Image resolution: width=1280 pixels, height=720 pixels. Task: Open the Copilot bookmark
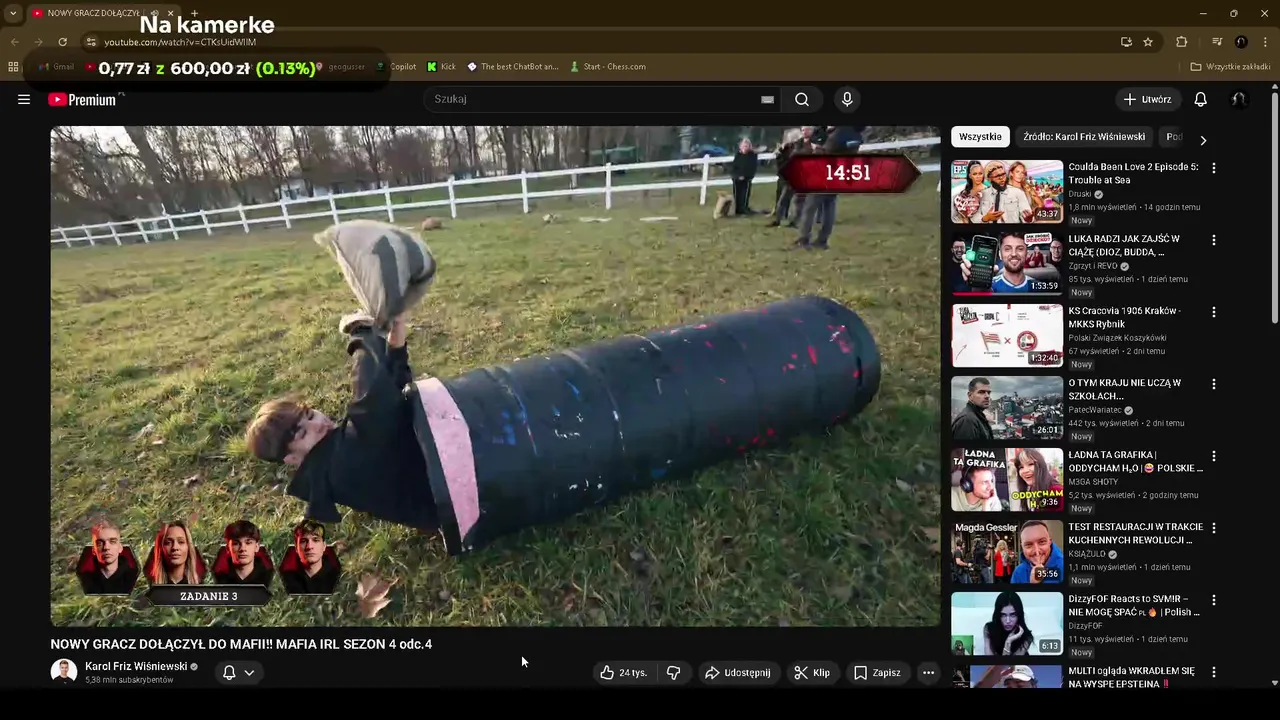(396, 67)
